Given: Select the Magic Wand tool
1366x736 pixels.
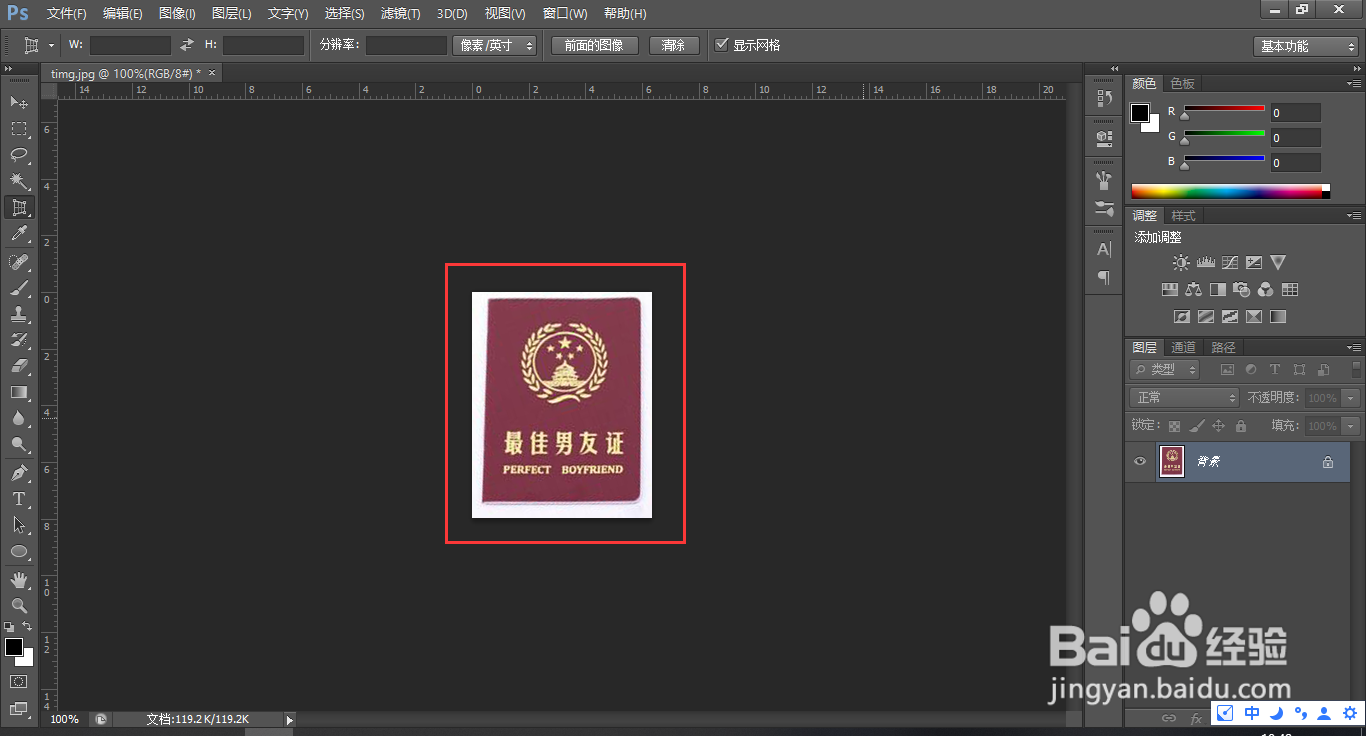Looking at the screenshot, I should pyautogui.click(x=19, y=181).
